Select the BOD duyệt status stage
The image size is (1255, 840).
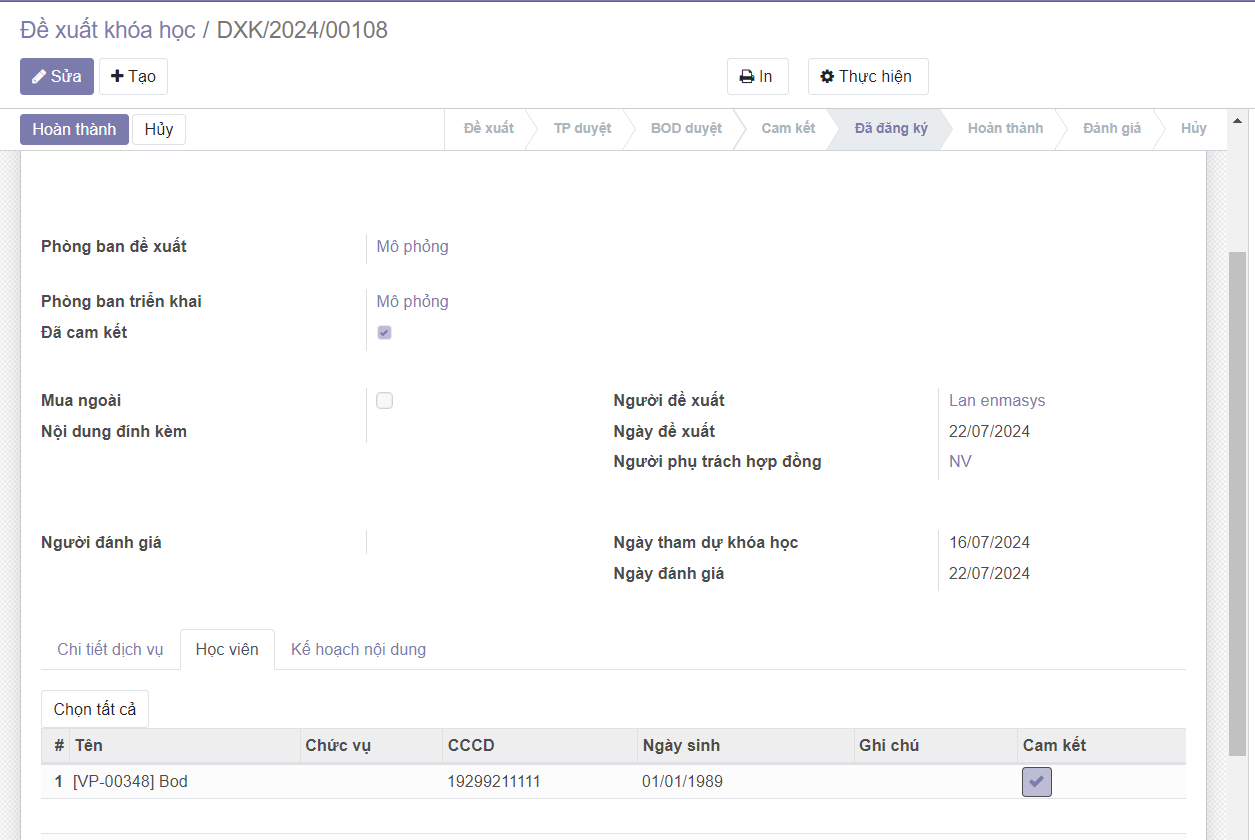pos(686,129)
